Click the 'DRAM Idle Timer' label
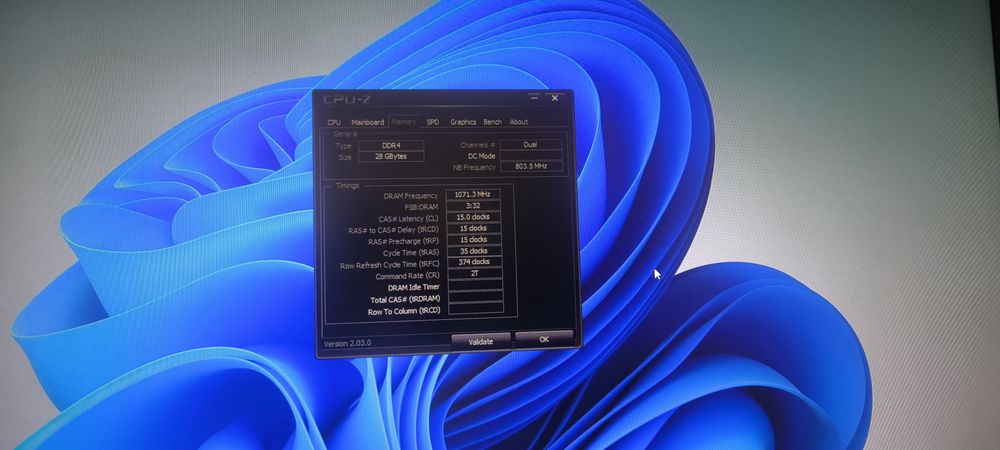 (x=414, y=288)
